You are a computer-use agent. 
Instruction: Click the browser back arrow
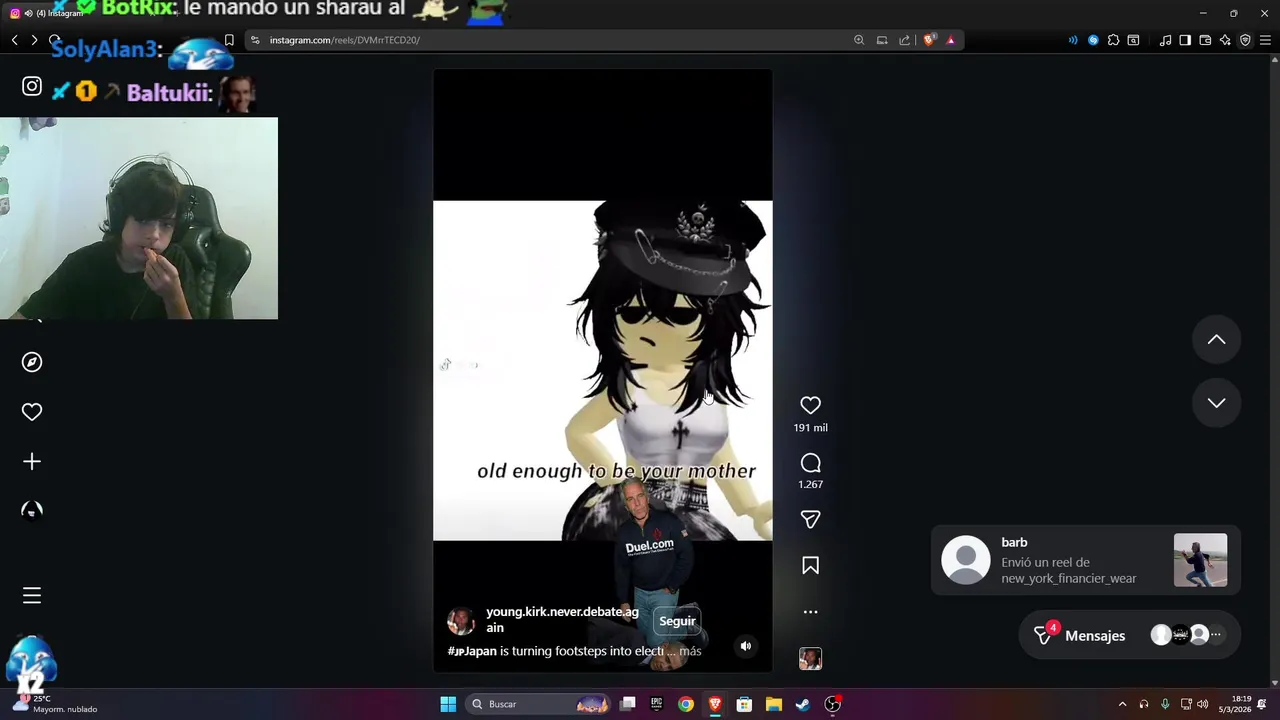[x=15, y=40]
